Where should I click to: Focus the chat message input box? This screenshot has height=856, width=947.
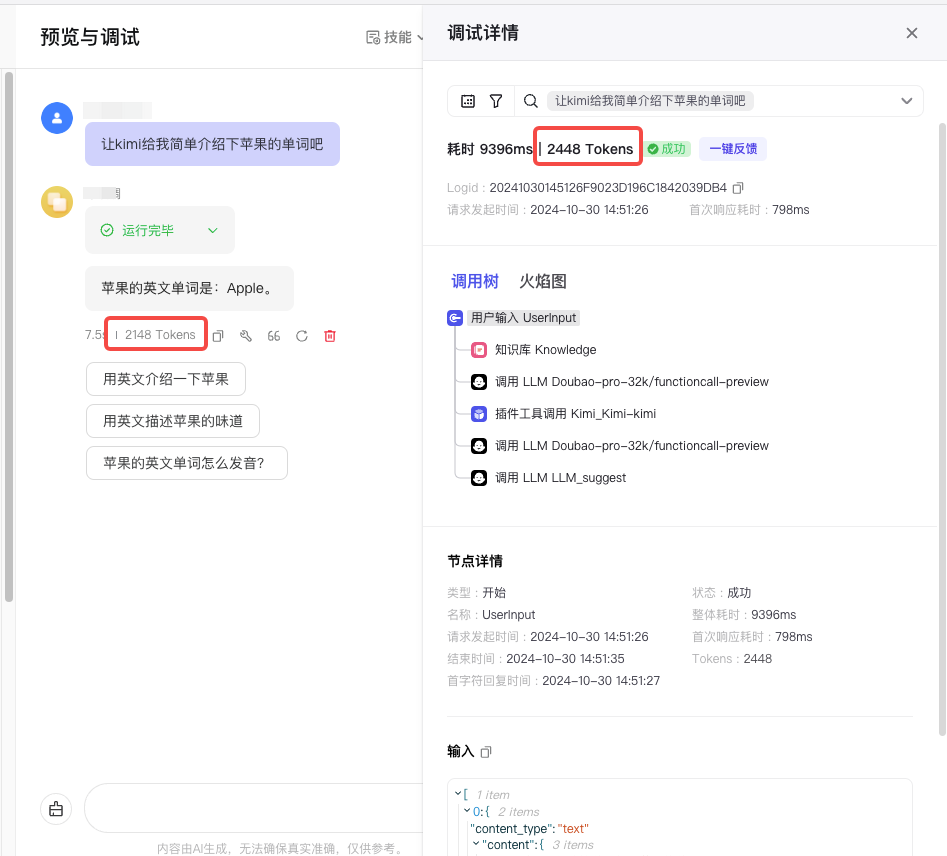click(x=254, y=808)
